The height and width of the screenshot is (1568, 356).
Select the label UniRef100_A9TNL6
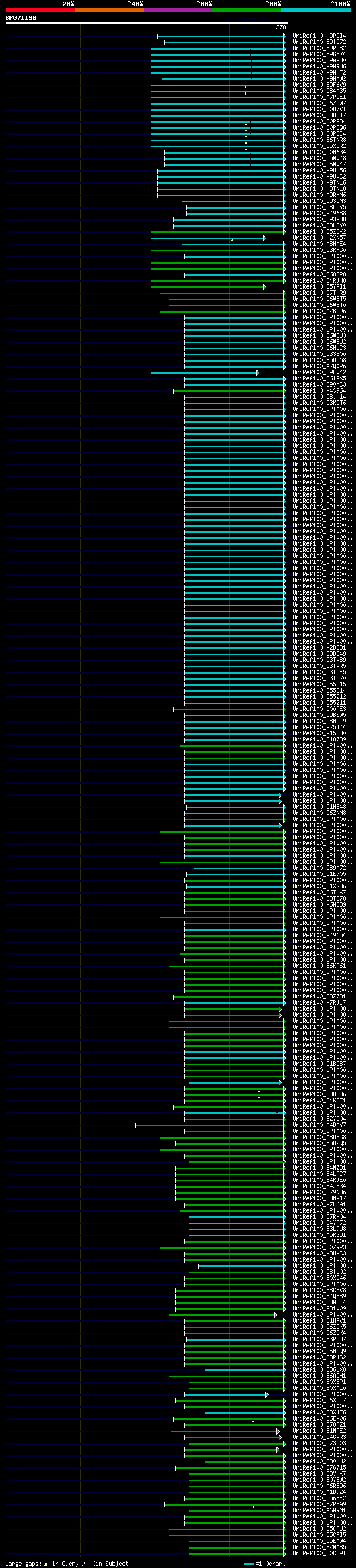click(x=319, y=182)
